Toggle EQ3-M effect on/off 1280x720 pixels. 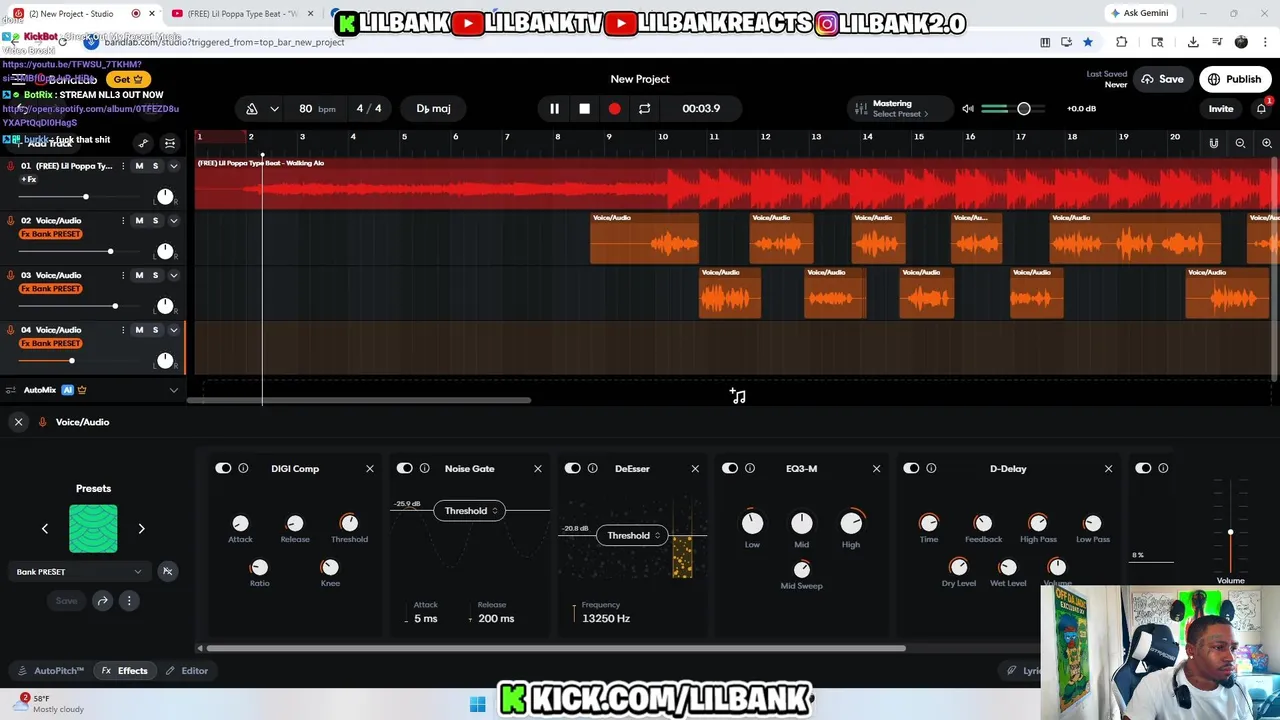(x=729, y=468)
